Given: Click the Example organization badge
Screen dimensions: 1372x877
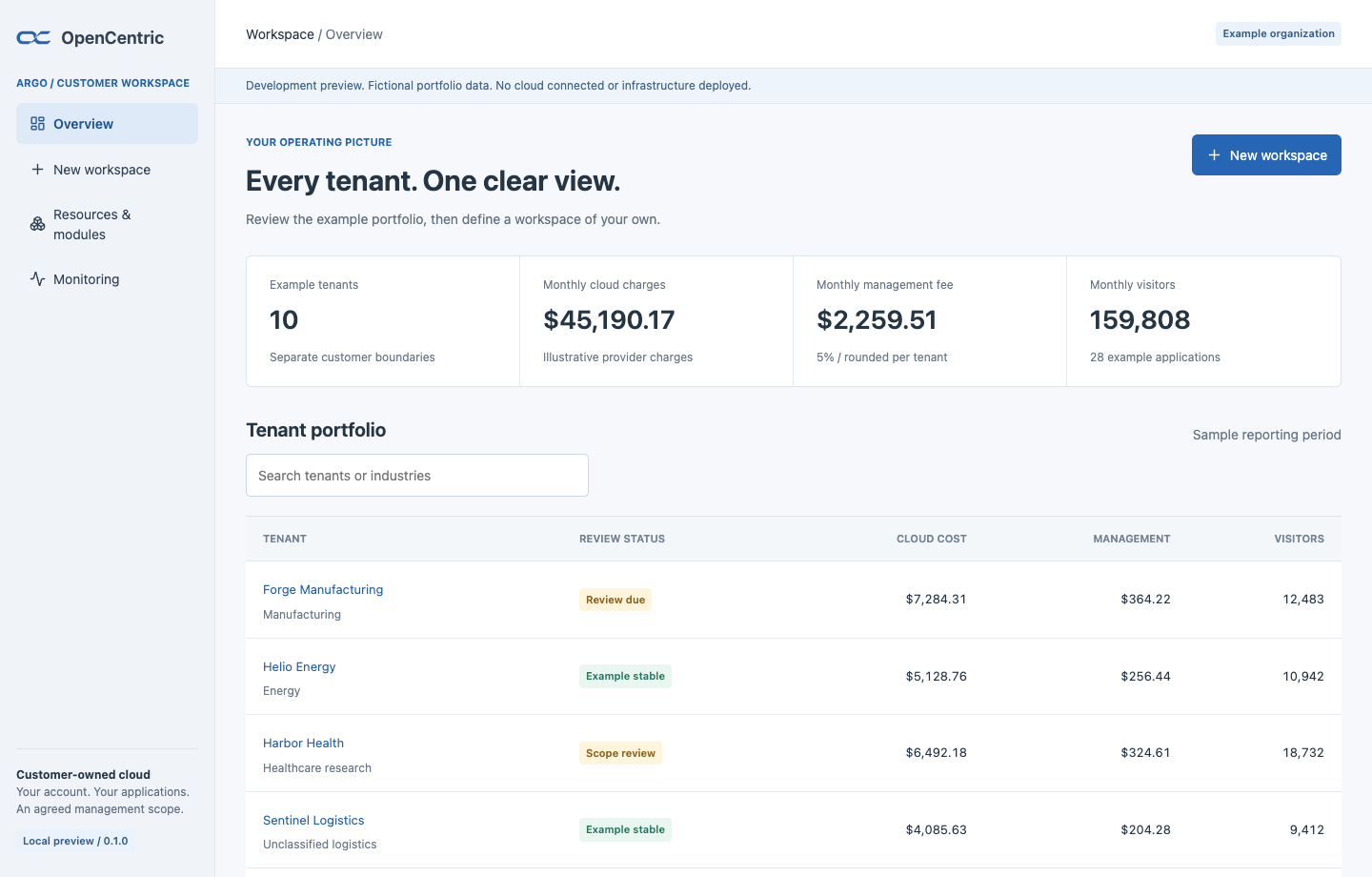Looking at the screenshot, I should [1279, 33].
